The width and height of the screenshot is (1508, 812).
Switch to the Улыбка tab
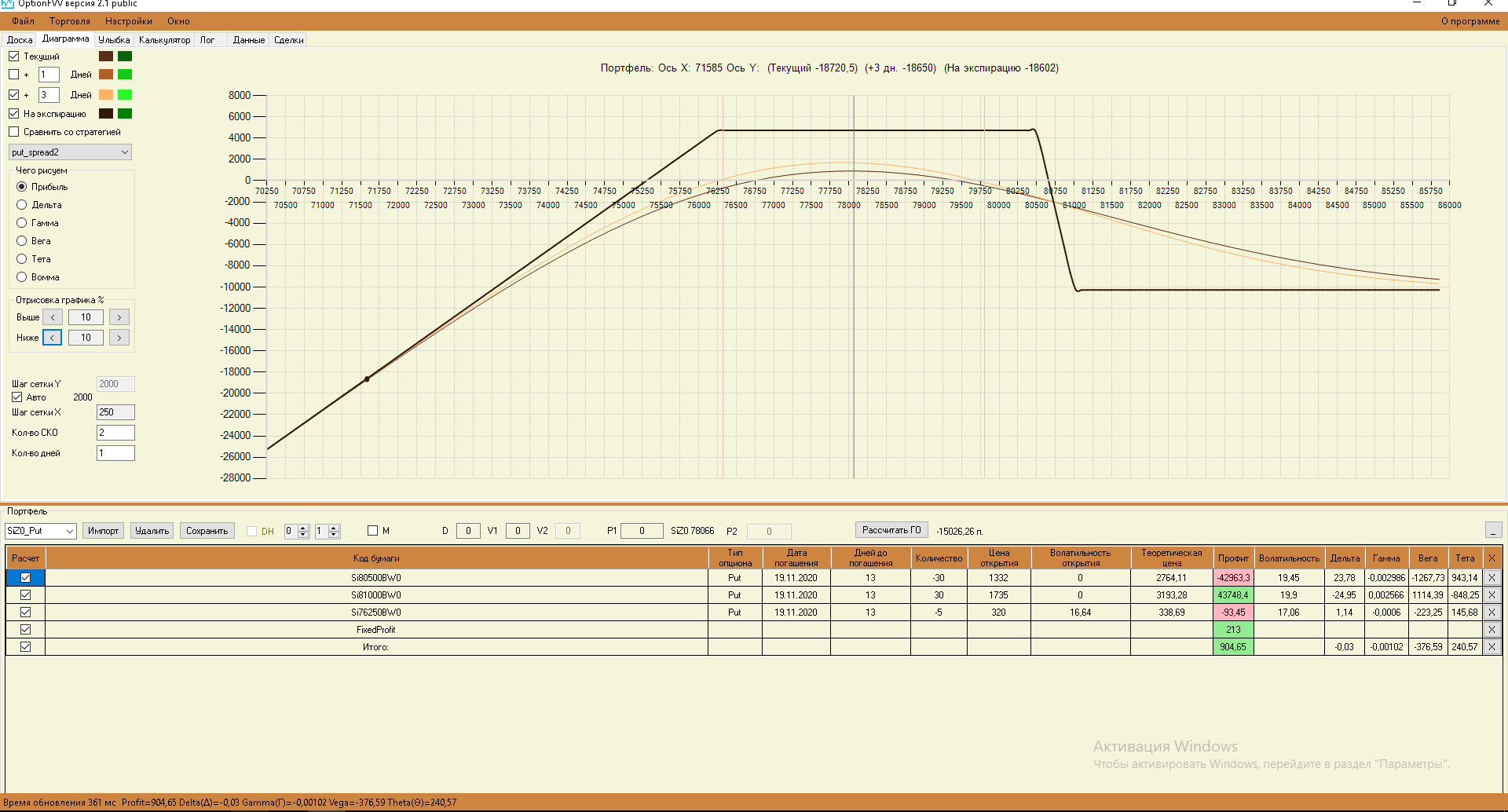(114, 40)
